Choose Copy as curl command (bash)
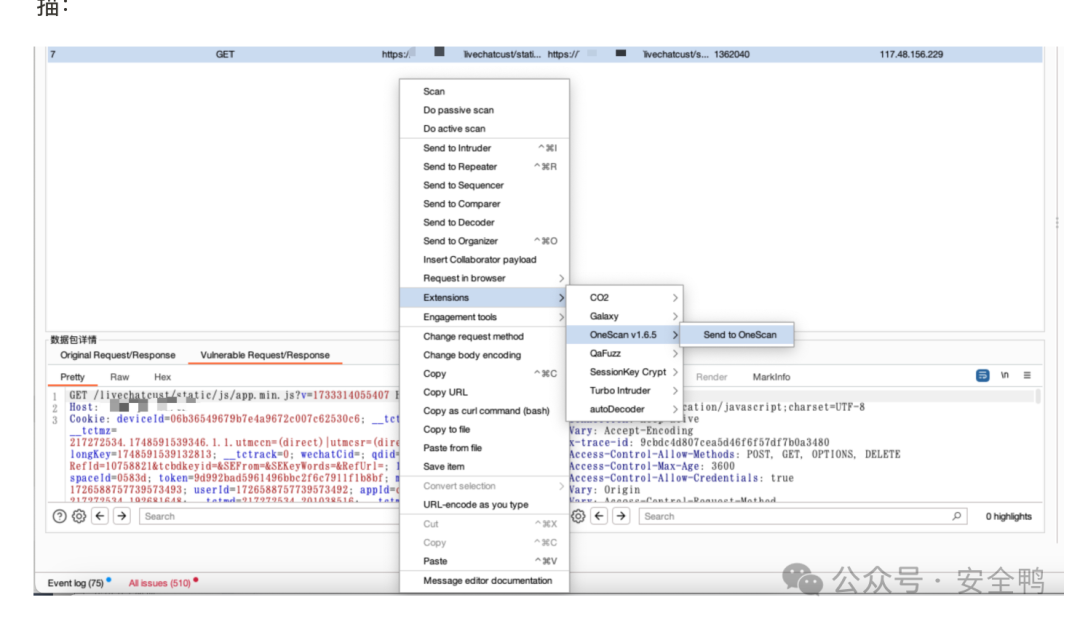The height and width of the screenshot is (624, 1080). [484, 410]
